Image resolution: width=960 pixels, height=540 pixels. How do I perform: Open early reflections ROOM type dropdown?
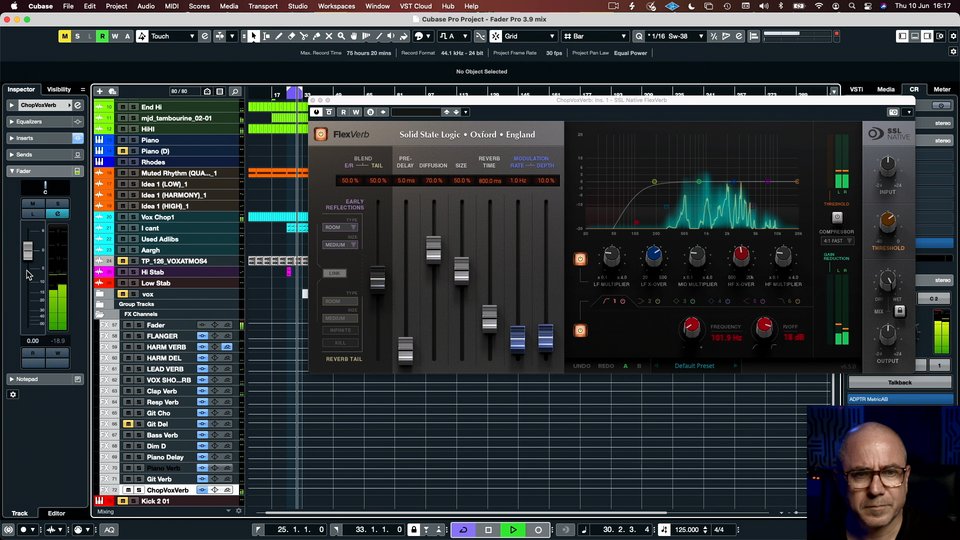(340, 227)
